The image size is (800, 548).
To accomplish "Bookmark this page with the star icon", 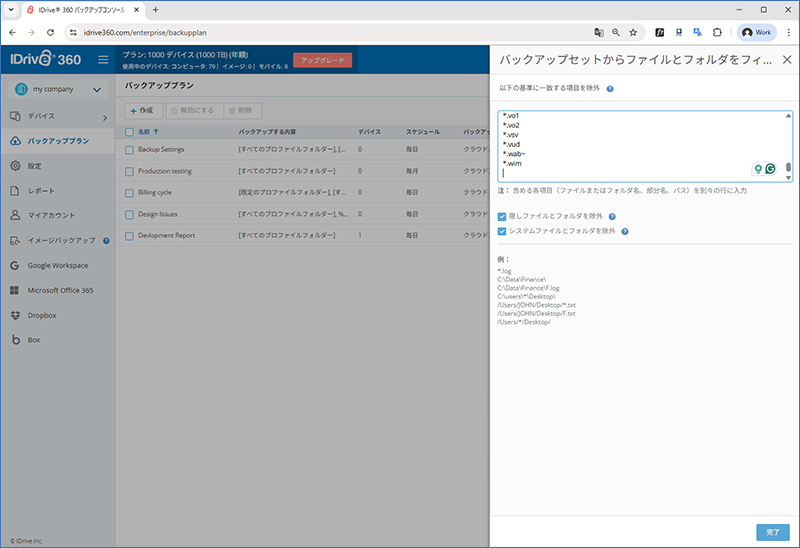I will 633,32.
